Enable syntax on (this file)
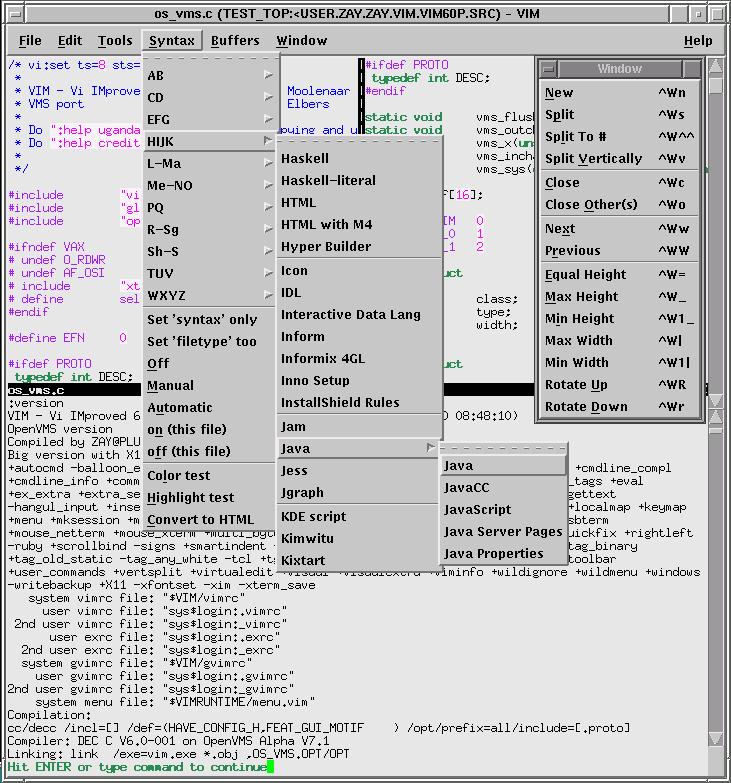Viewport: 731px width, 783px height. [x=210, y=429]
